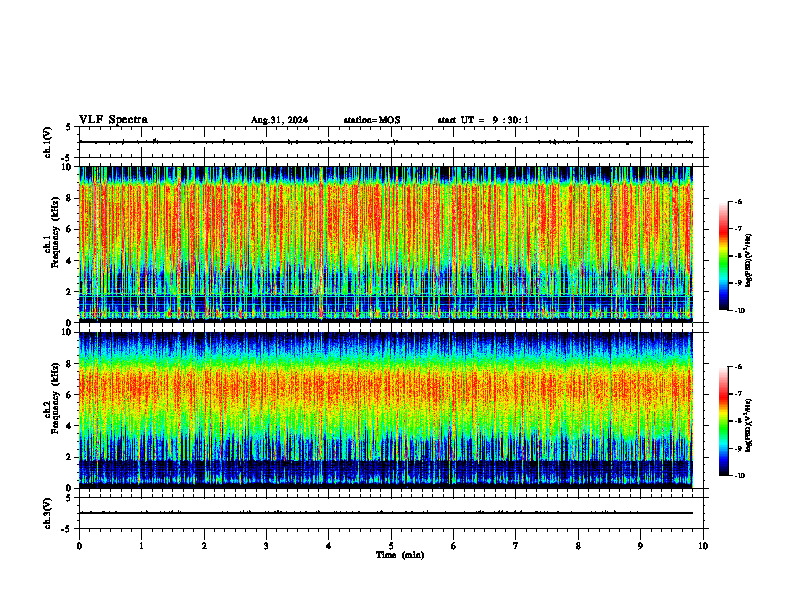792x612 pixels.
Task: Click the date label "Aug.31, 2024"
Action: click(279, 120)
